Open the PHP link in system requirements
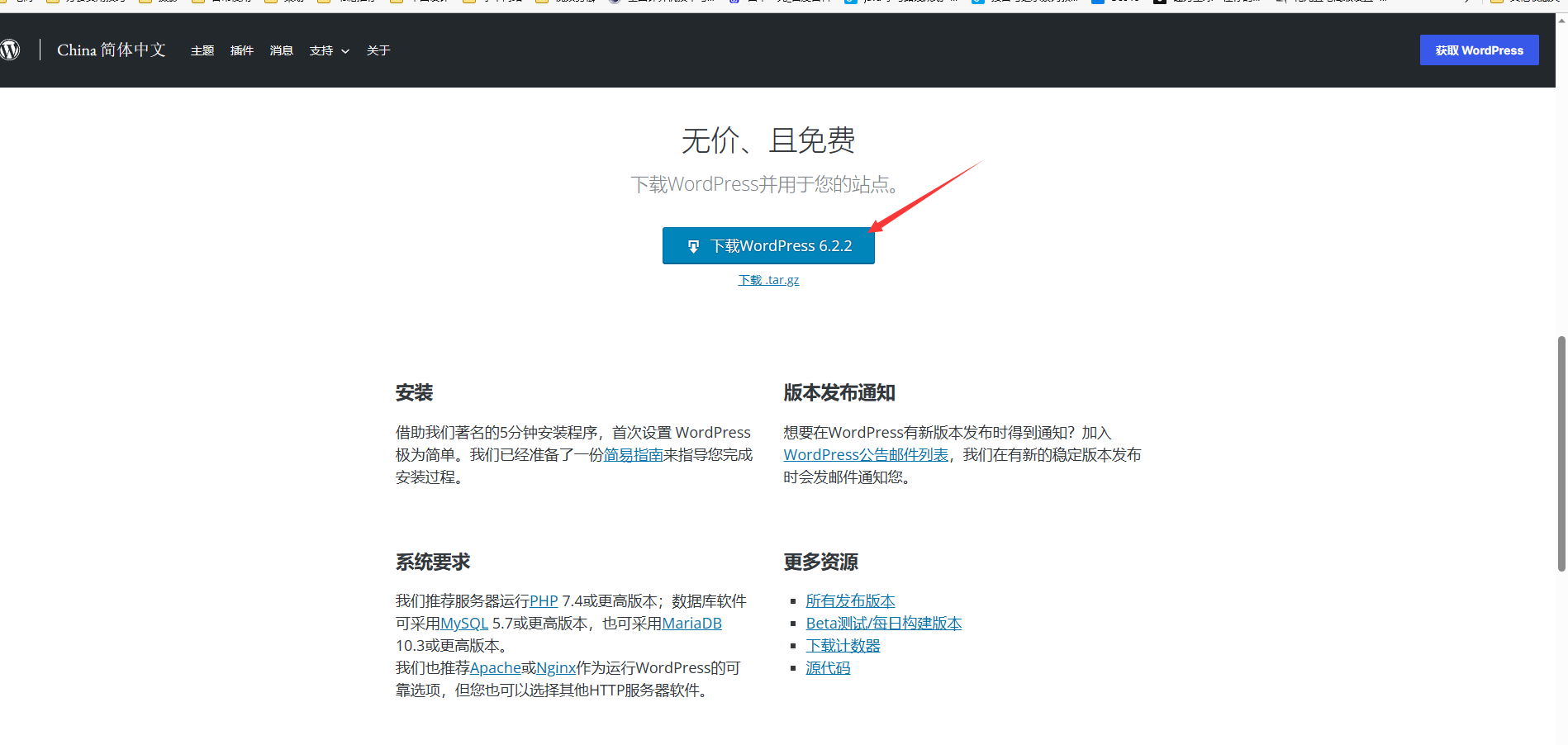This screenshot has width=1568, height=745. (544, 601)
